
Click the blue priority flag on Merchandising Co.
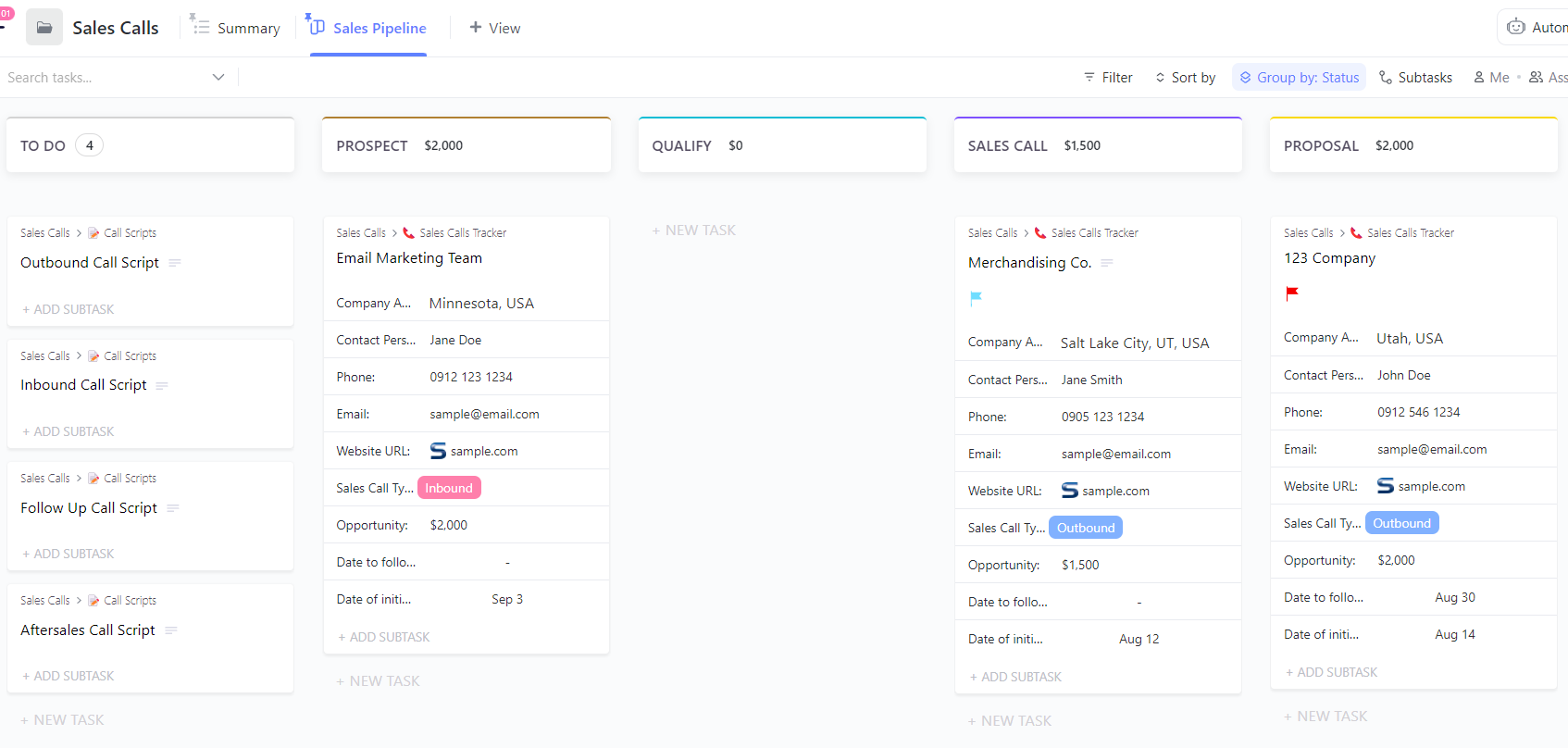[976, 298]
